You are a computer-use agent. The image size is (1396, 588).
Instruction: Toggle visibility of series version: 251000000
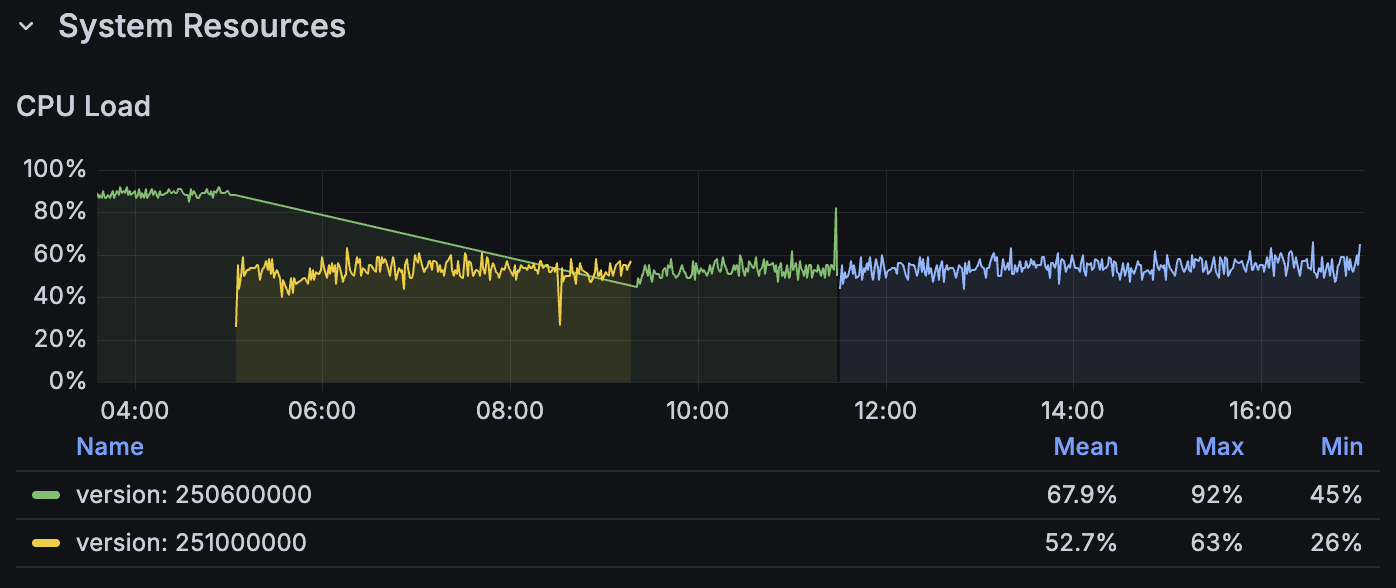point(191,543)
